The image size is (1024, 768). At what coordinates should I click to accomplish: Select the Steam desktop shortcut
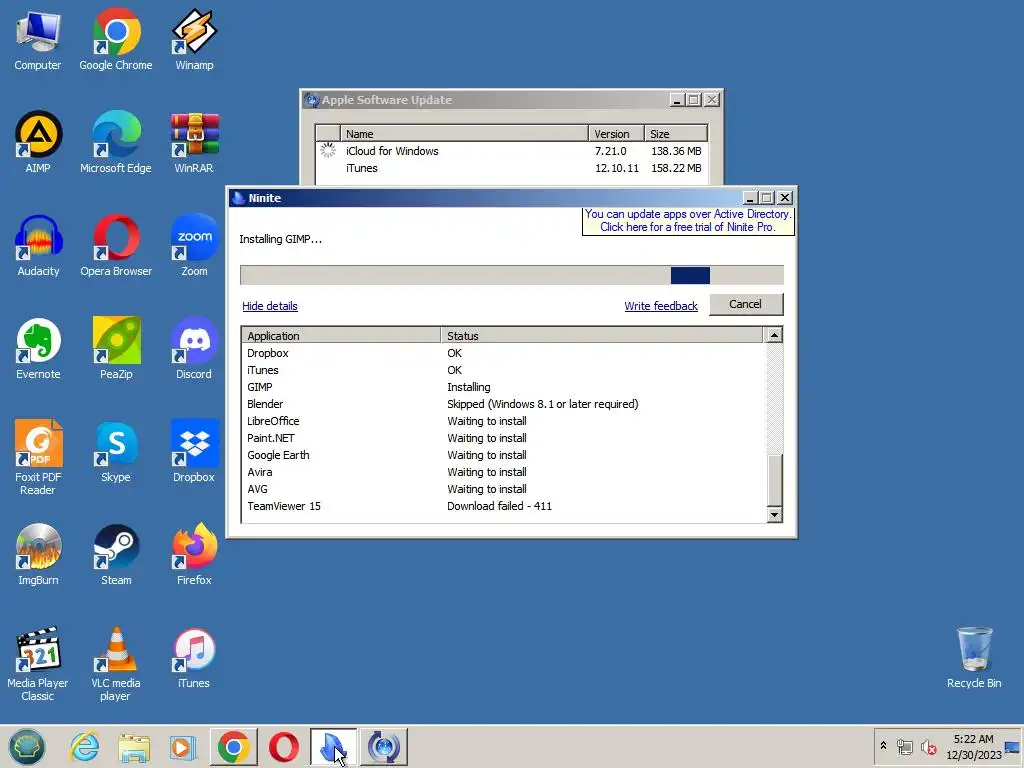pos(116,554)
